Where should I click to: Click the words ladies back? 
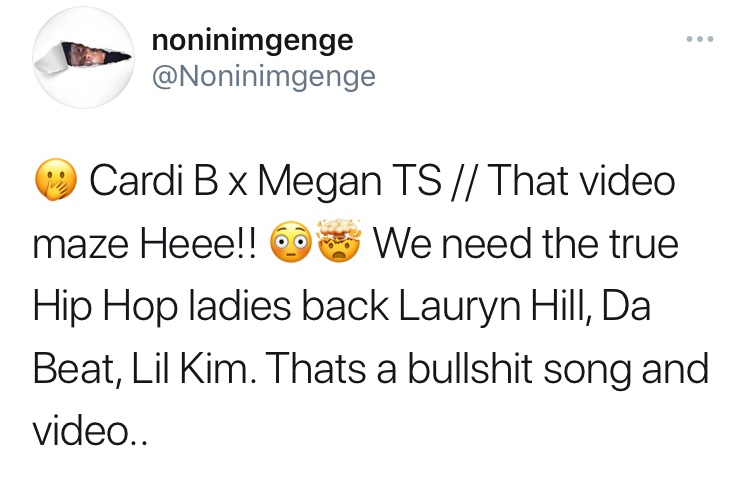tap(289, 306)
